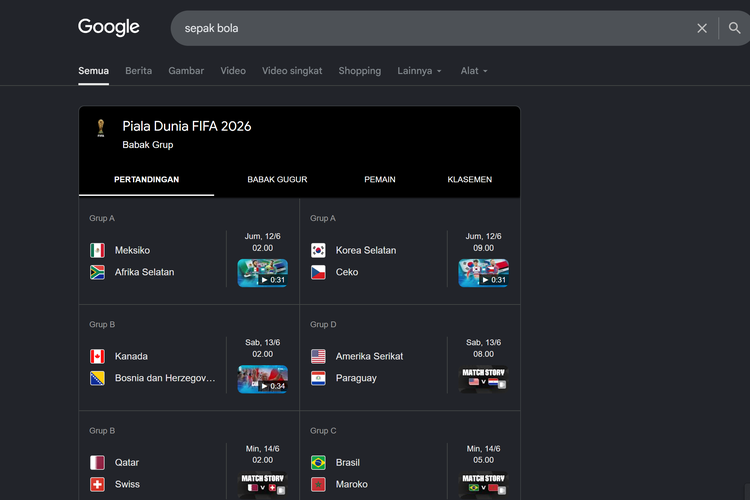Open the Berita results tab
The image size is (750, 500).
coord(139,71)
